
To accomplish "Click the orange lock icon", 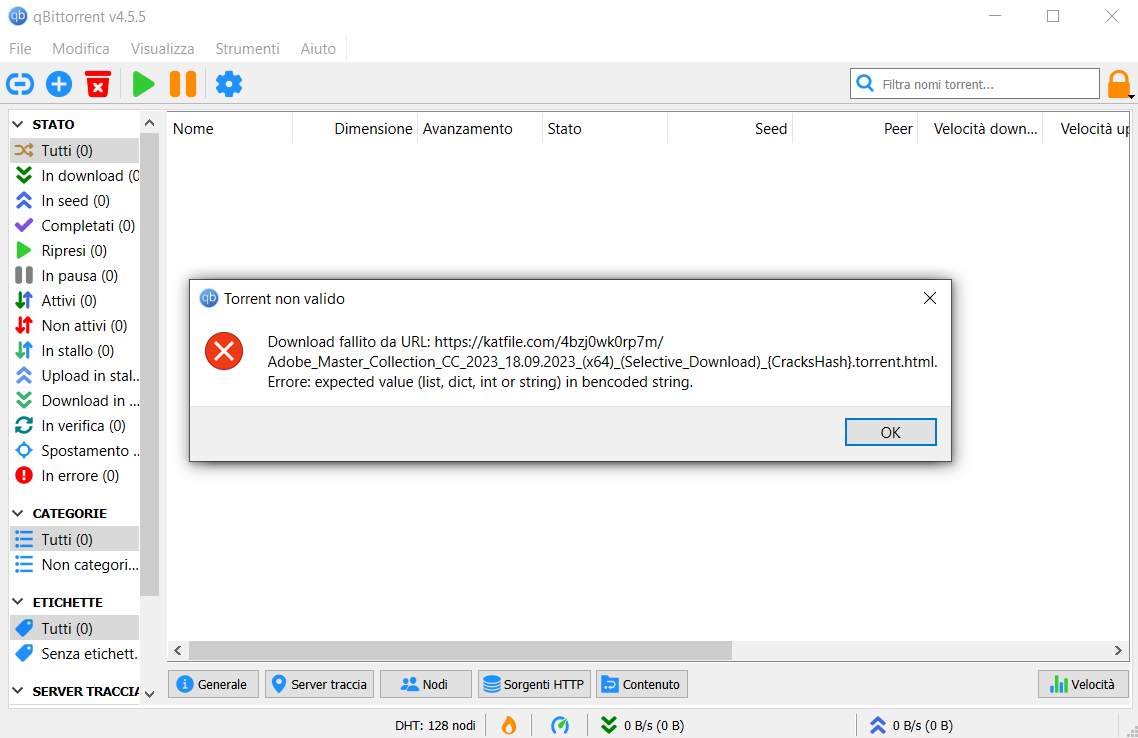I will (x=1118, y=84).
